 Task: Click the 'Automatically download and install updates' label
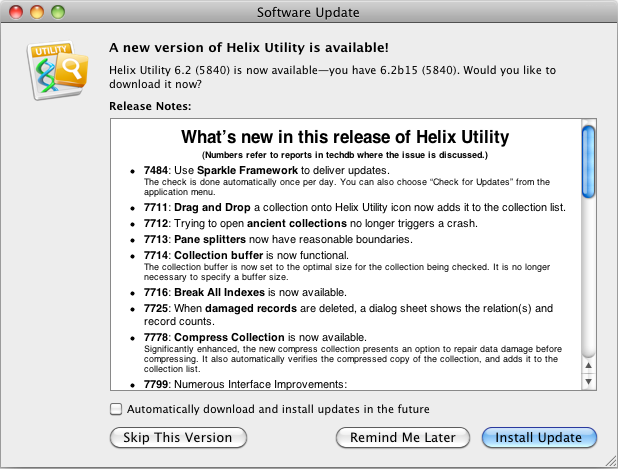[x=278, y=409]
